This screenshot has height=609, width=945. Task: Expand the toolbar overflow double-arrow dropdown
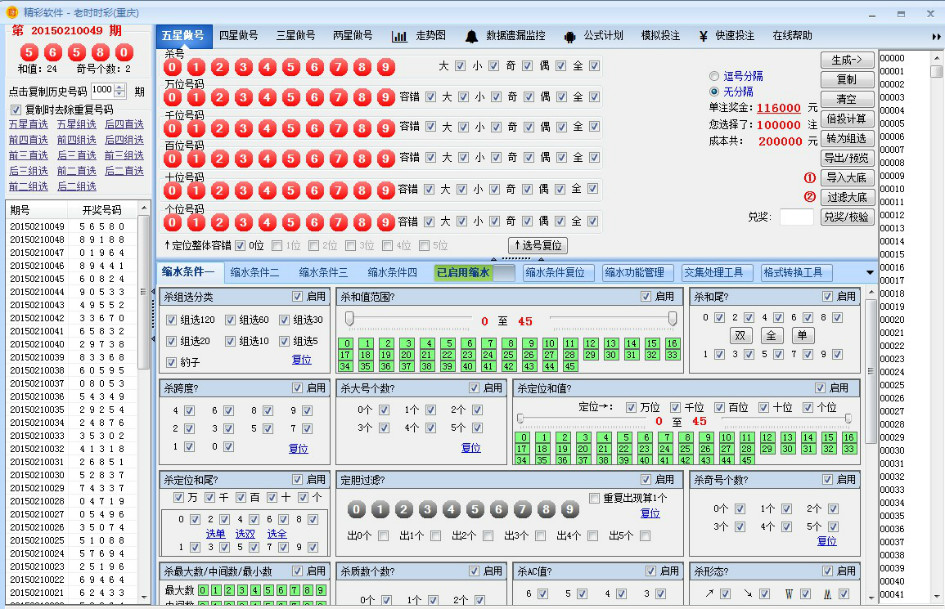click(937, 34)
